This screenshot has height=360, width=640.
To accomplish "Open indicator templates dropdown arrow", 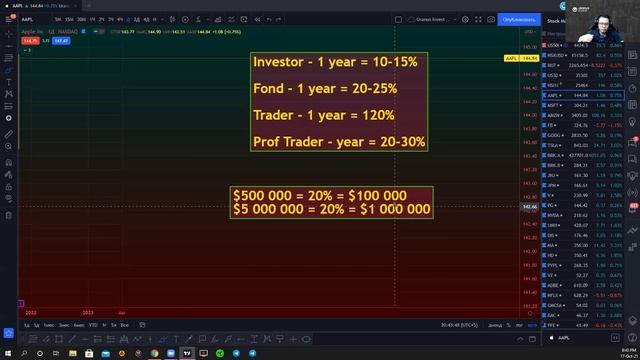I will (207, 20).
